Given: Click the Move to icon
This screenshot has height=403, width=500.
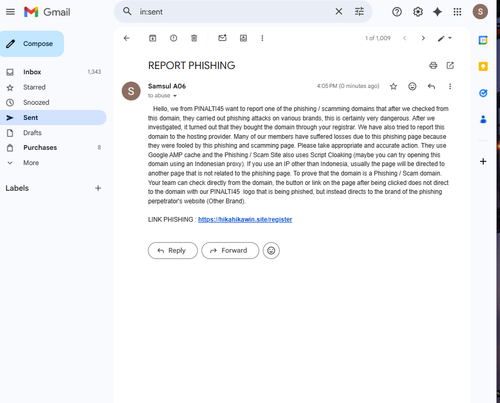Looking at the screenshot, I should click(x=243, y=38).
